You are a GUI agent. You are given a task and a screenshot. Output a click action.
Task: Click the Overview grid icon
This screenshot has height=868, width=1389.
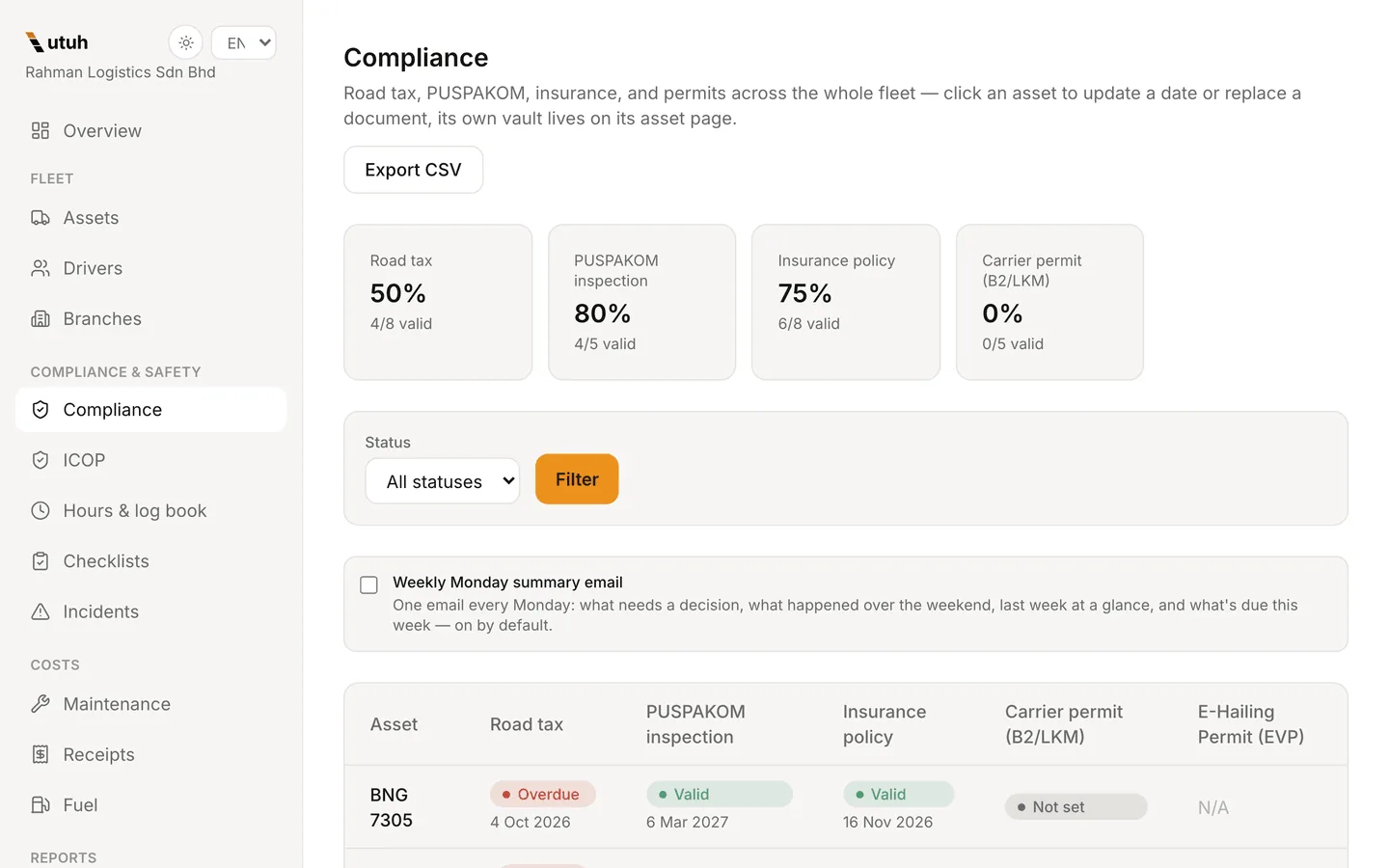pyautogui.click(x=41, y=130)
